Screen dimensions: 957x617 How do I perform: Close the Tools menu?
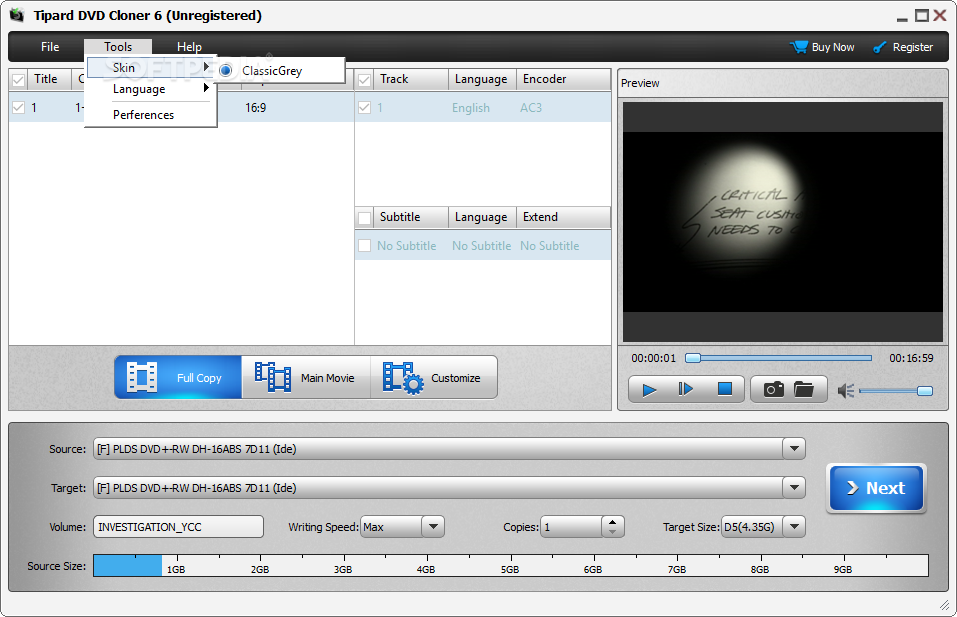coord(118,46)
